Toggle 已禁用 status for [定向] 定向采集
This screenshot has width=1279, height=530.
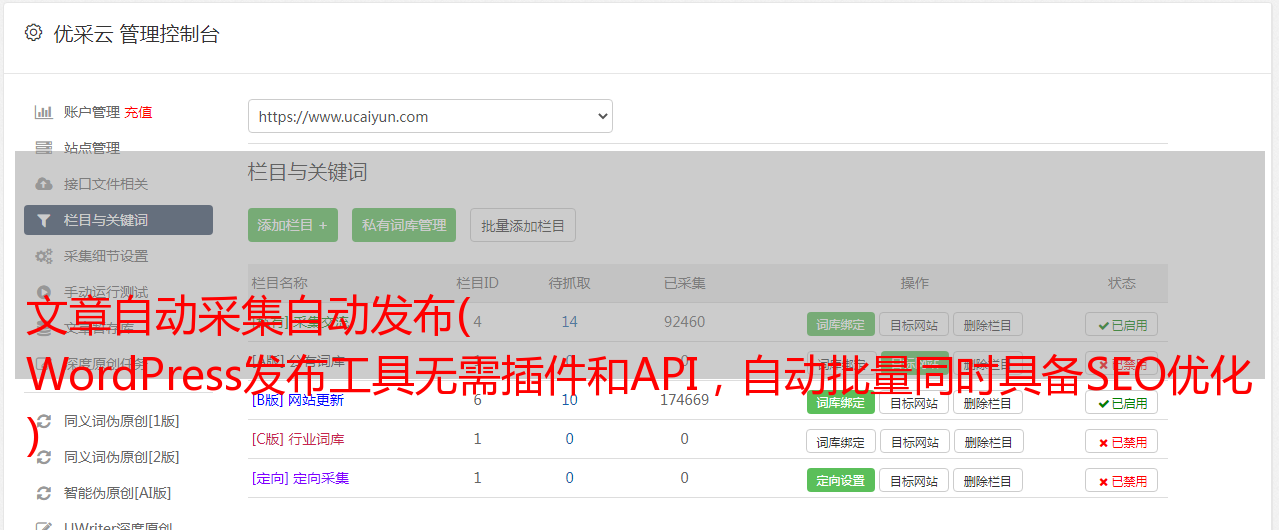pyautogui.click(x=1121, y=480)
